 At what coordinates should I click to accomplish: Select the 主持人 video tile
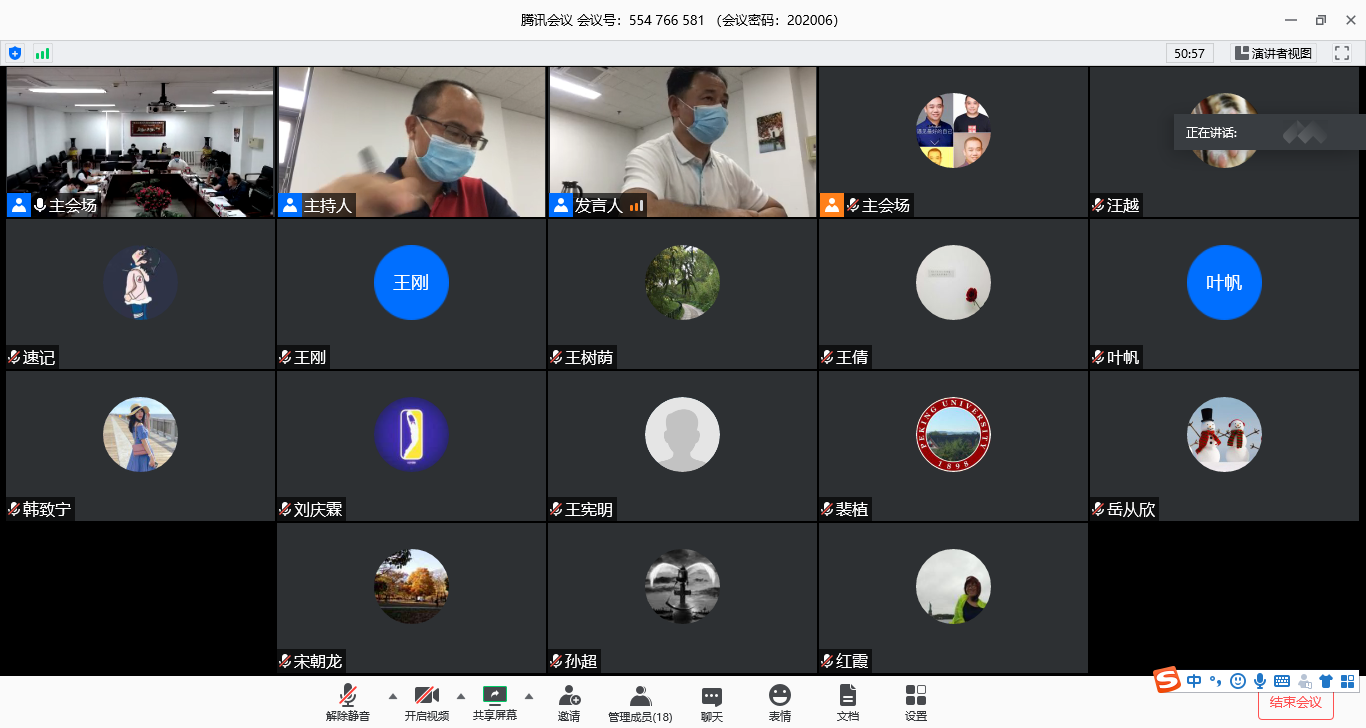[411, 141]
